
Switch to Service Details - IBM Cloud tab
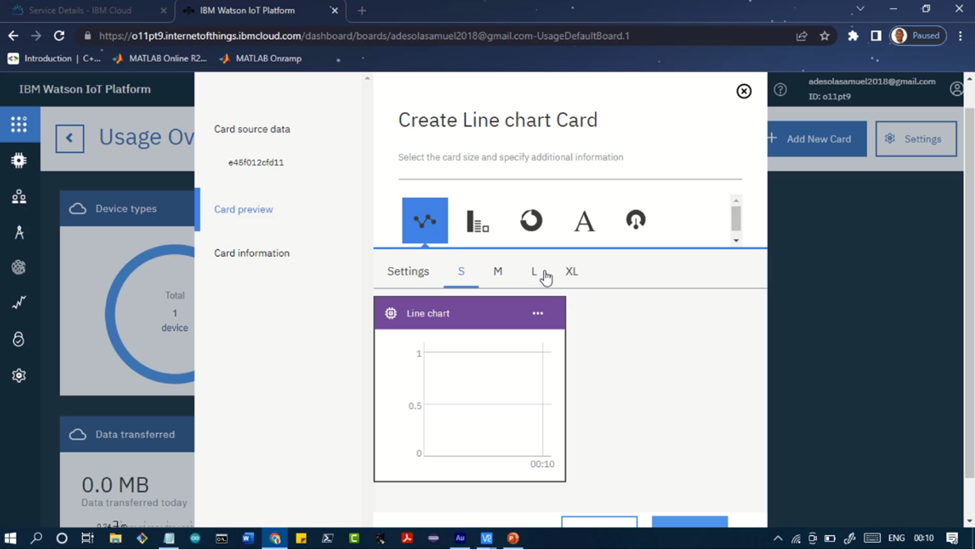click(80, 11)
